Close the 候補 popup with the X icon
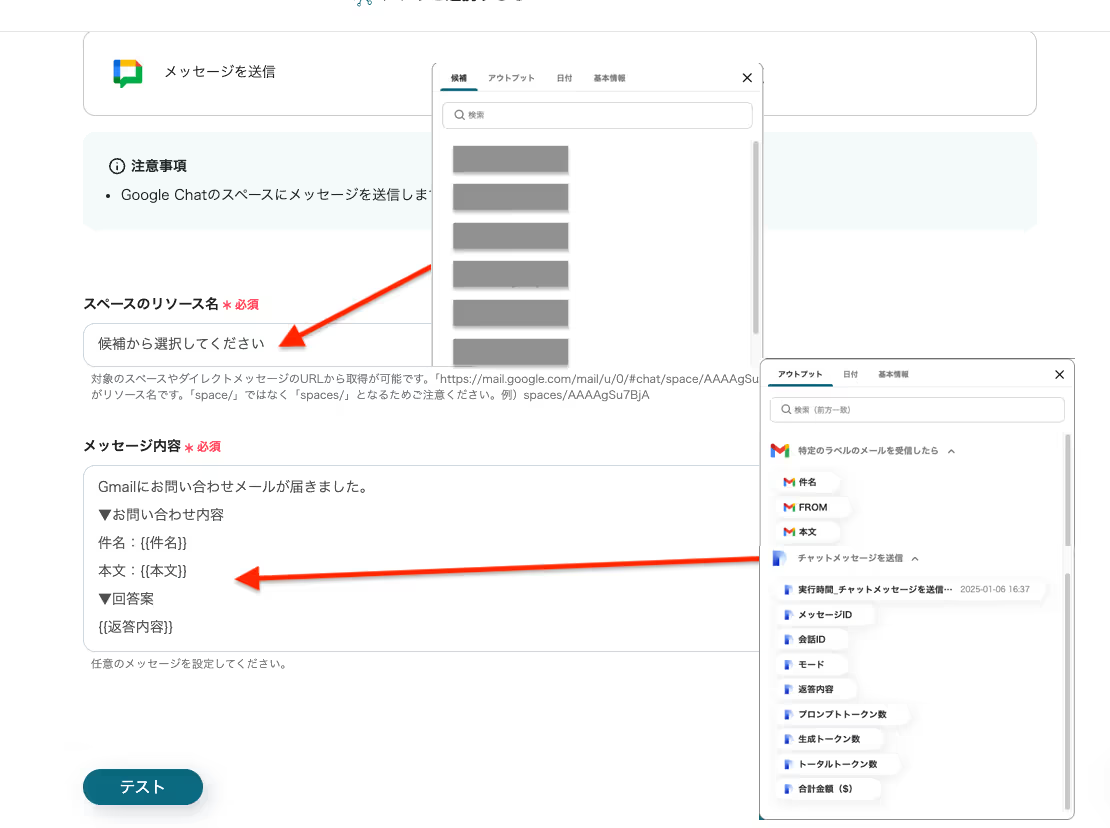 pos(747,78)
